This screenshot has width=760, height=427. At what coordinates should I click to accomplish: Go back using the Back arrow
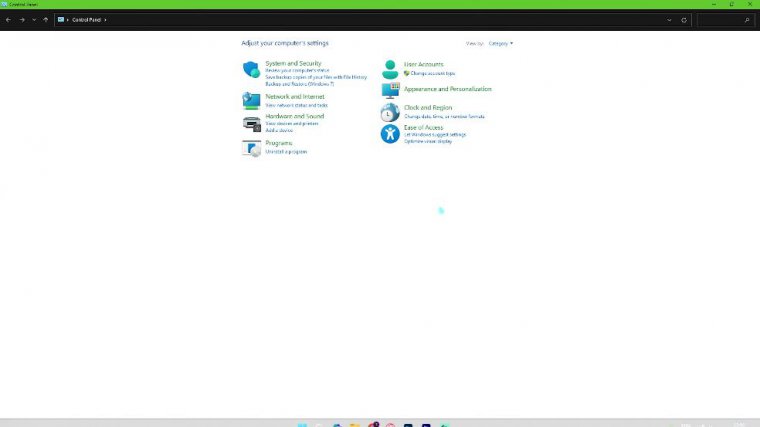pyautogui.click(x=9, y=20)
